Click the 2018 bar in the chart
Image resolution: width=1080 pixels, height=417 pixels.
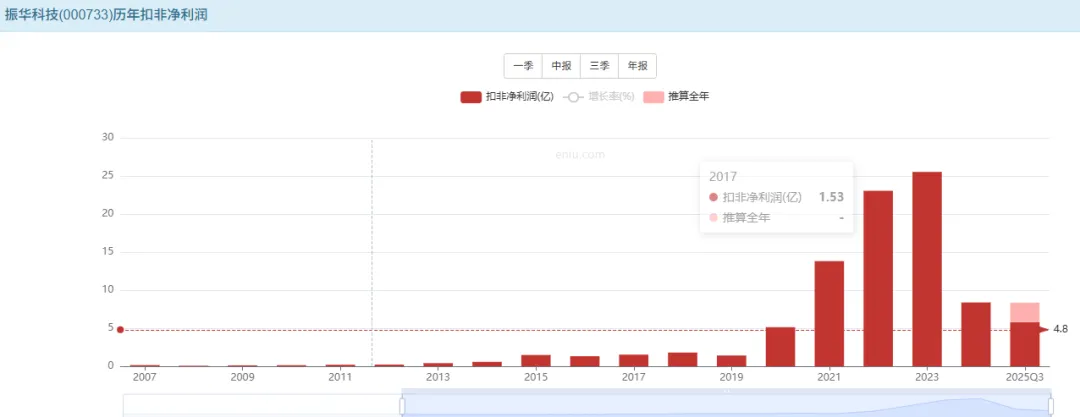683,359
